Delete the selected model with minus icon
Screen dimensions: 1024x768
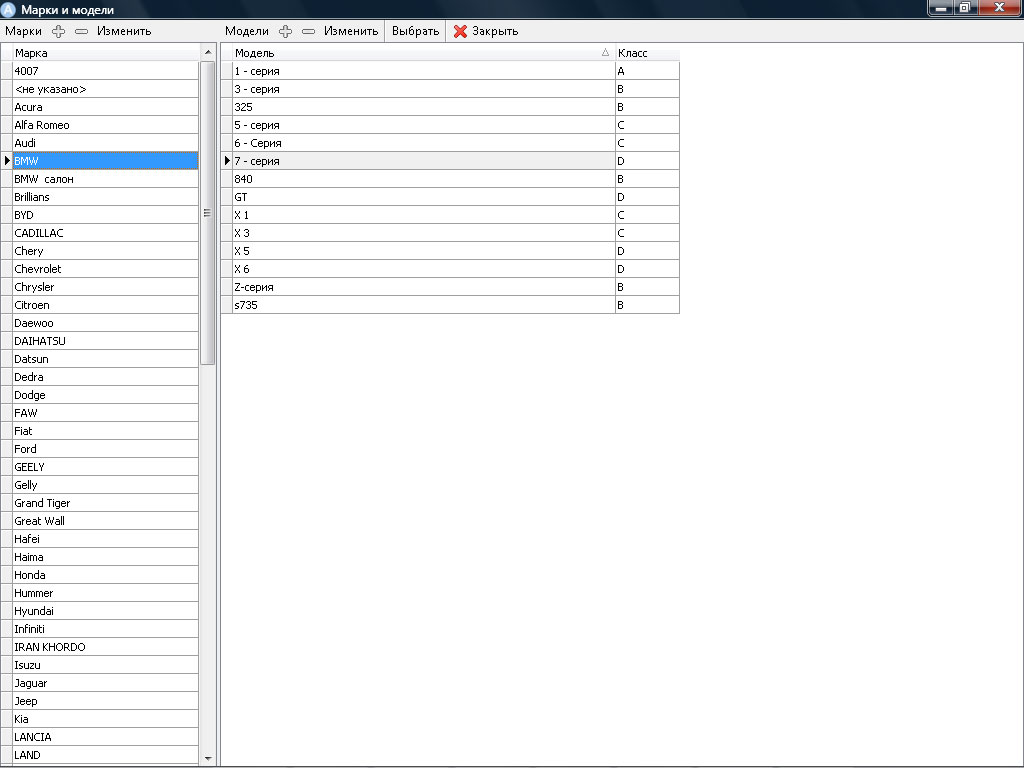(x=308, y=31)
